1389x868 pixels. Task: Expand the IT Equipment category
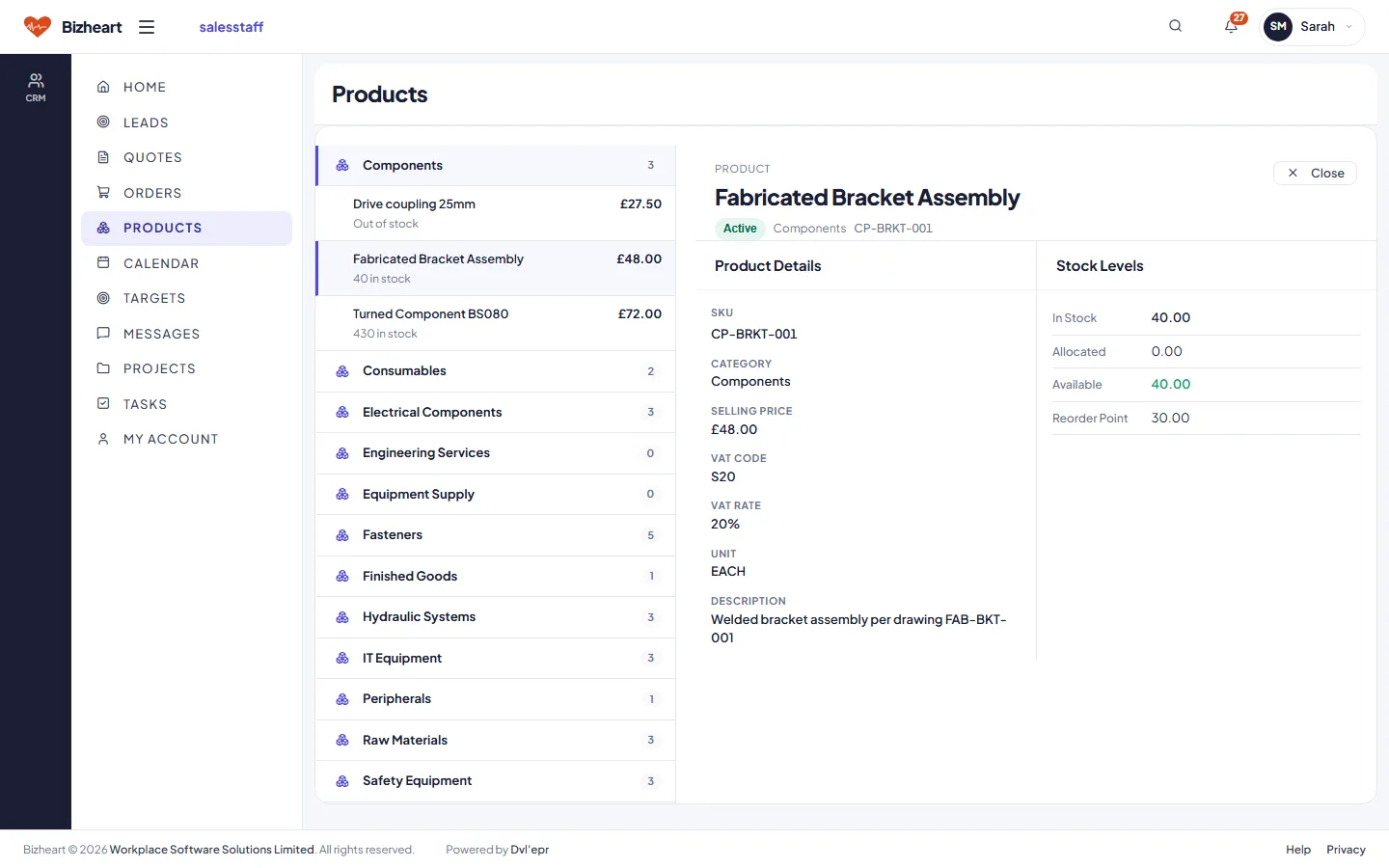[496, 658]
